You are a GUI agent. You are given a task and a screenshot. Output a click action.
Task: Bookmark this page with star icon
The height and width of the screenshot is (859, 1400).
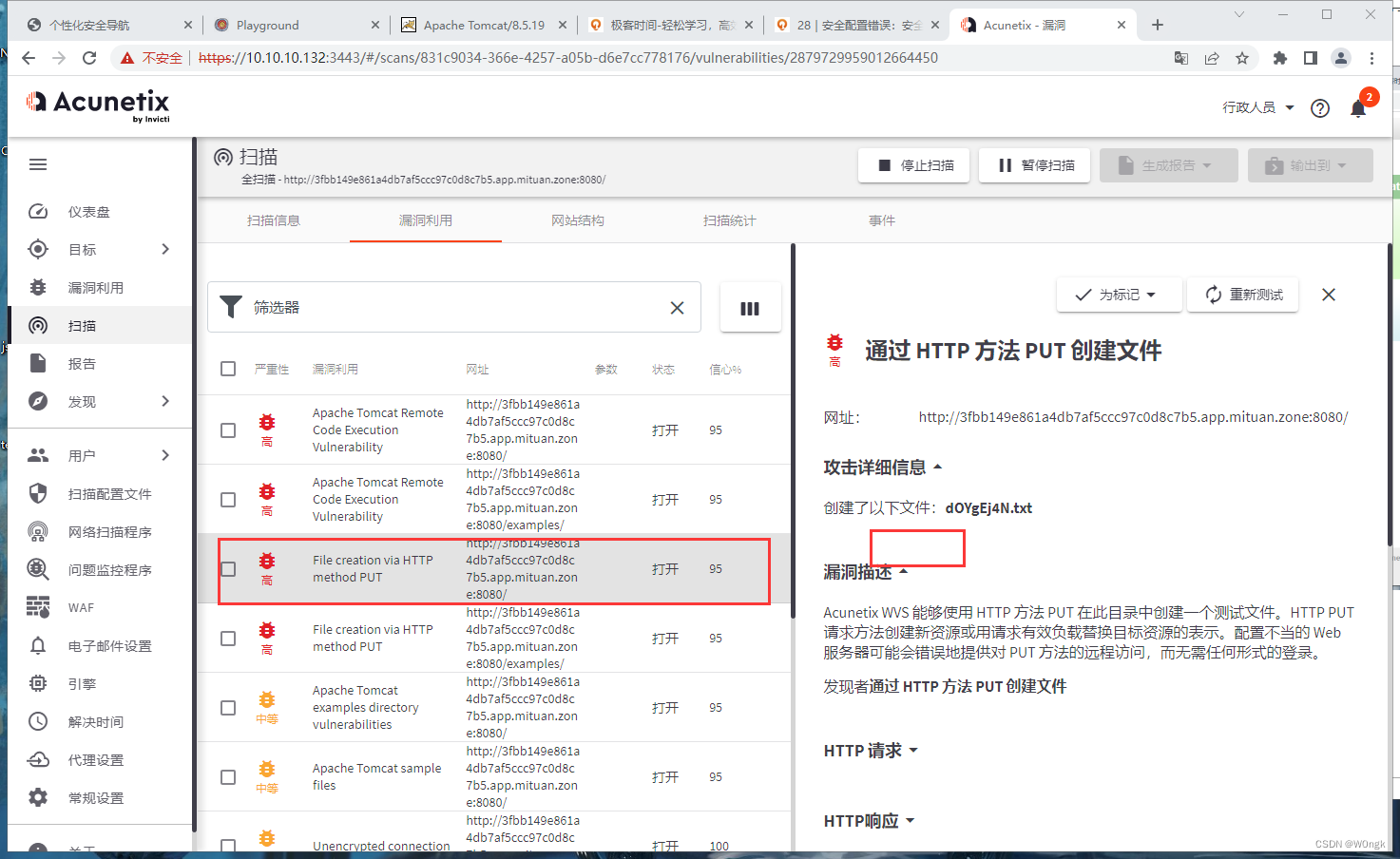click(1242, 58)
